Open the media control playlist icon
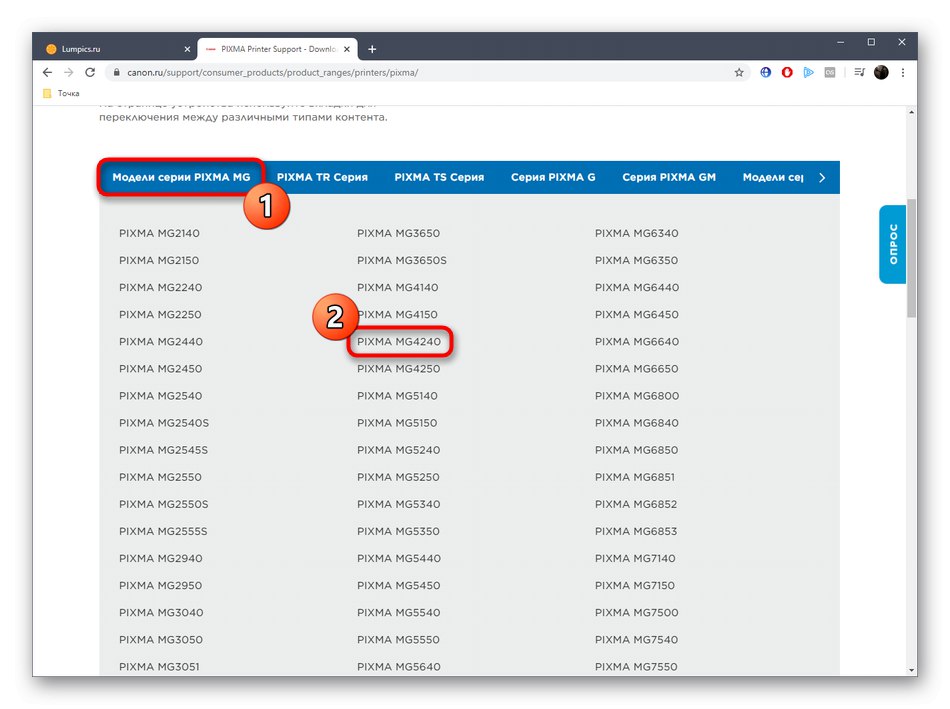The width and height of the screenshot is (950, 709). click(x=859, y=72)
